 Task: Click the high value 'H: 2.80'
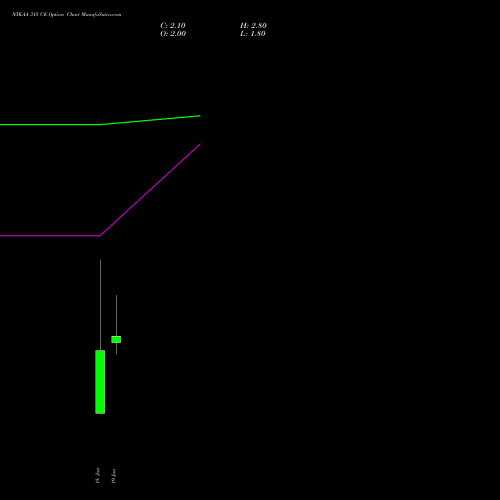(x=253, y=26)
